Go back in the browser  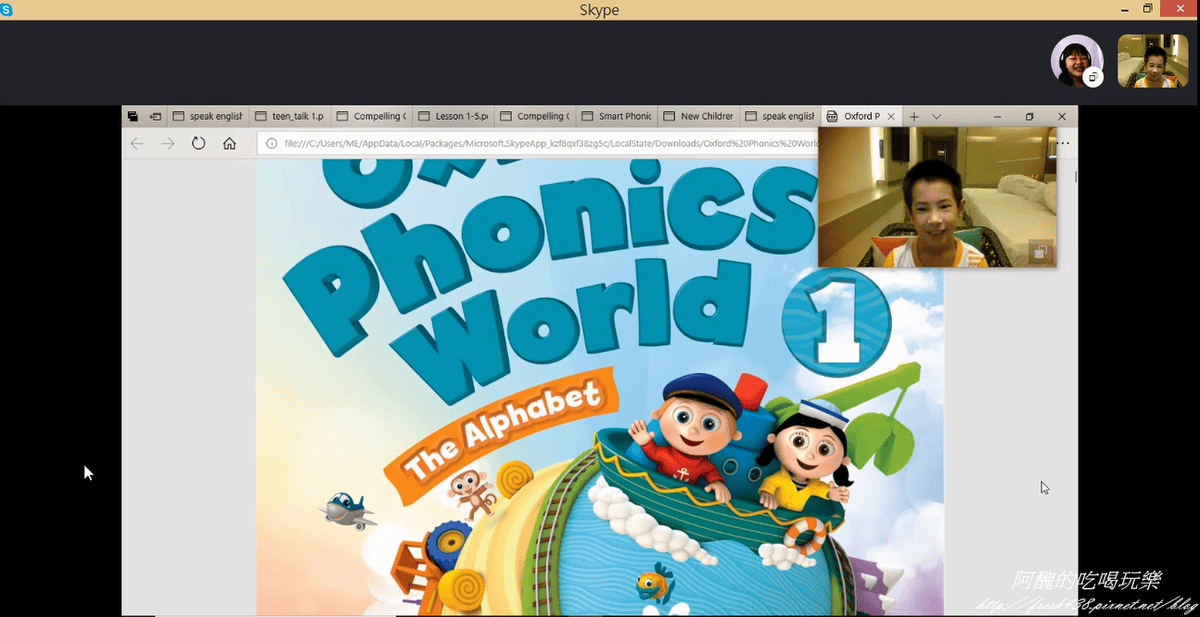[137, 144]
